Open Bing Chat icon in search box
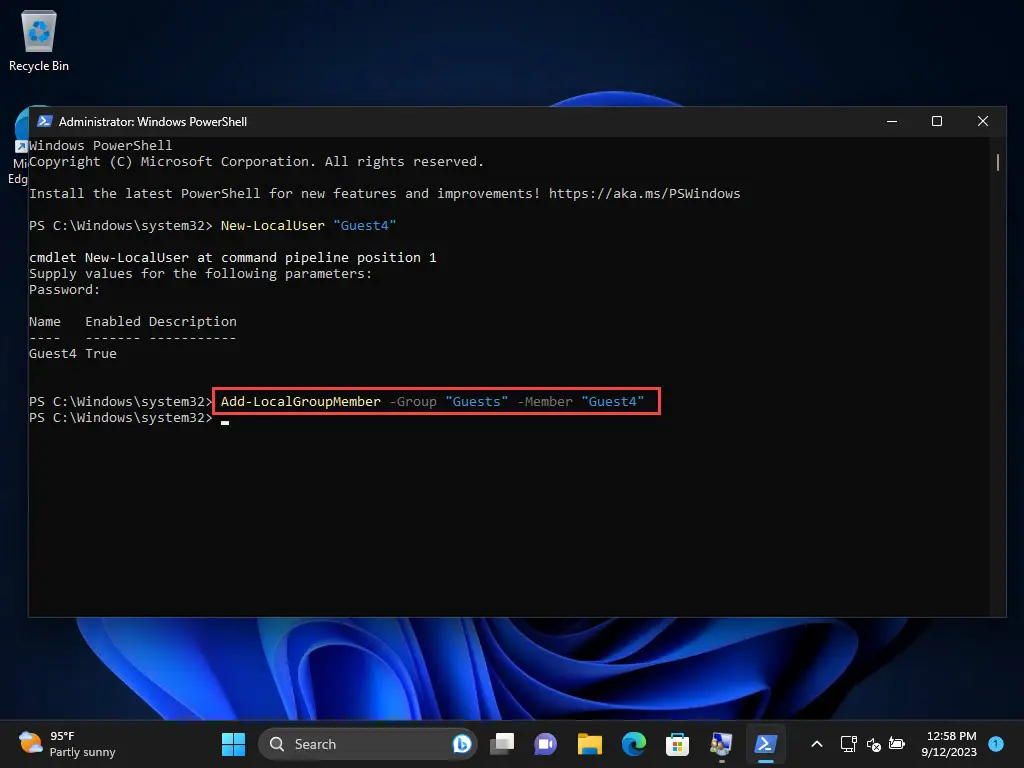1024x768 pixels. pyautogui.click(x=462, y=744)
